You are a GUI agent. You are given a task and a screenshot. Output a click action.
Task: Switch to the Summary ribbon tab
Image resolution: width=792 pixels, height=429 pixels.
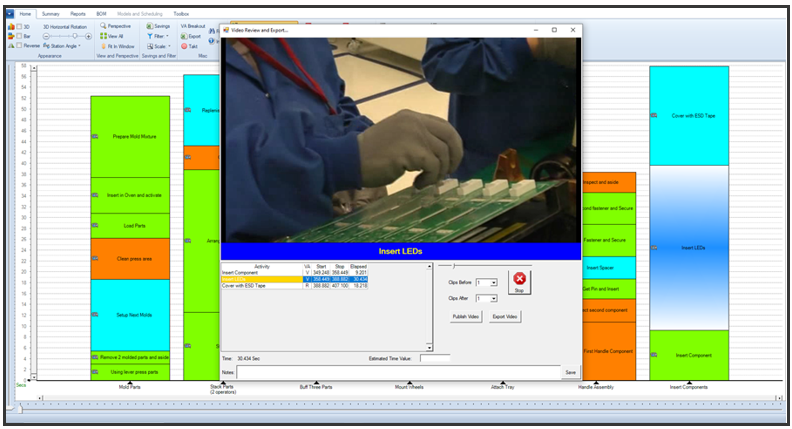point(51,14)
